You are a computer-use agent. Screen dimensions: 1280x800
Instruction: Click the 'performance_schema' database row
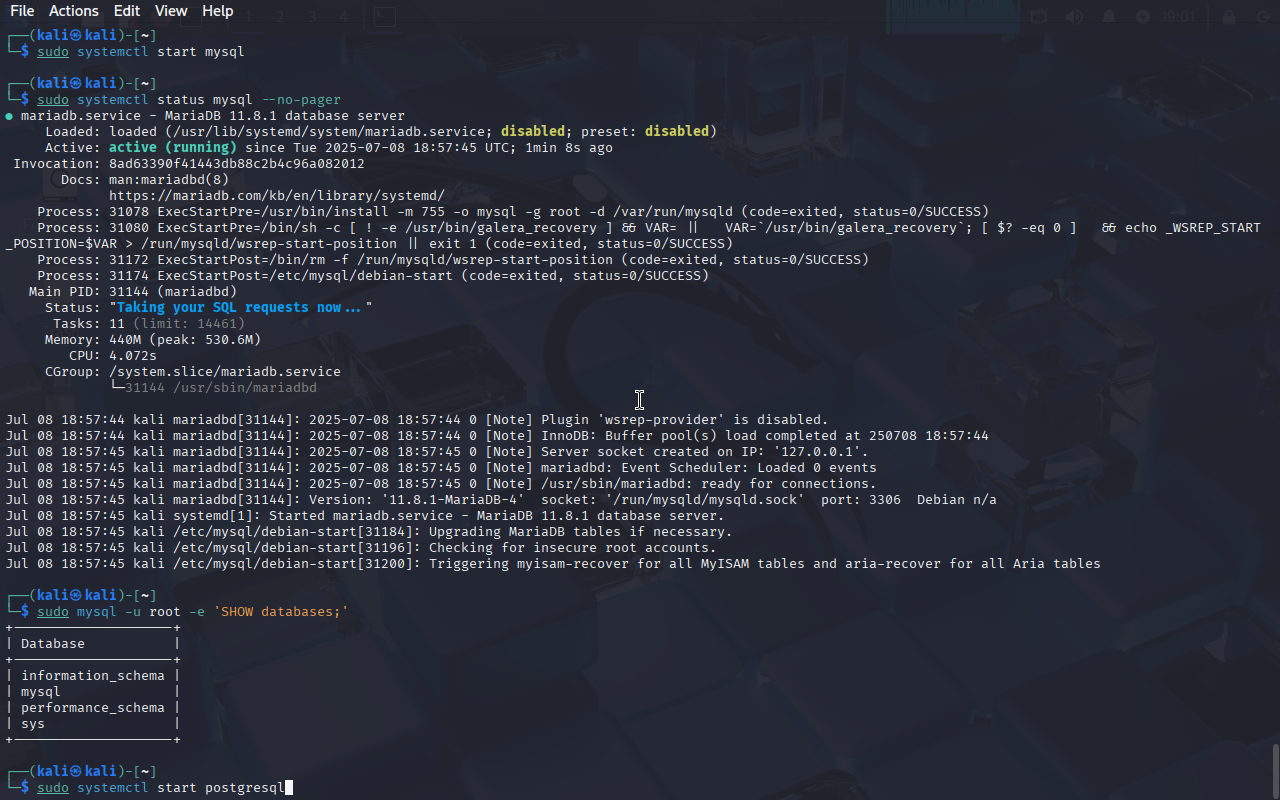(x=93, y=708)
